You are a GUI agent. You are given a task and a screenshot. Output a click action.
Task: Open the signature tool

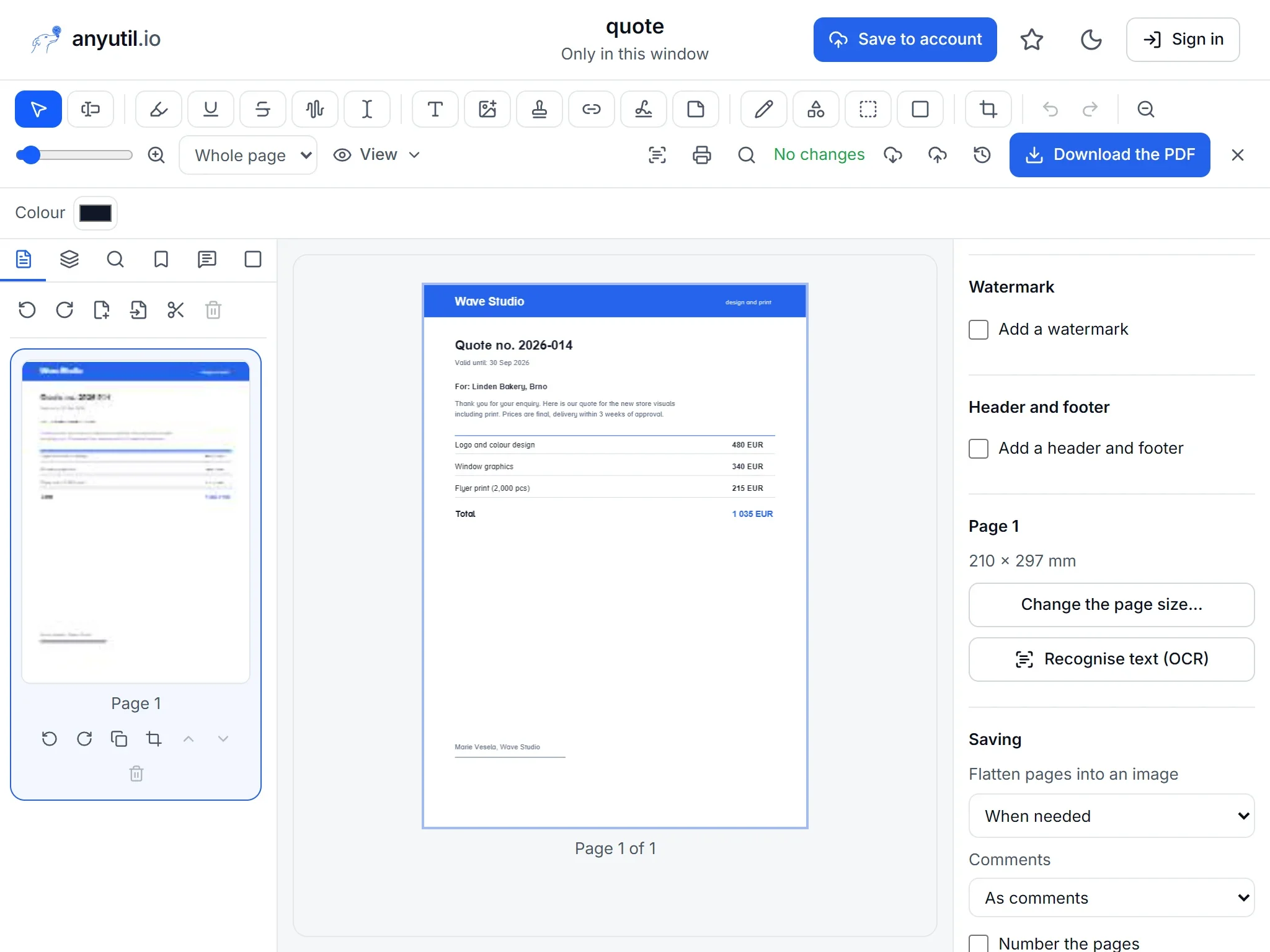tap(644, 110)
